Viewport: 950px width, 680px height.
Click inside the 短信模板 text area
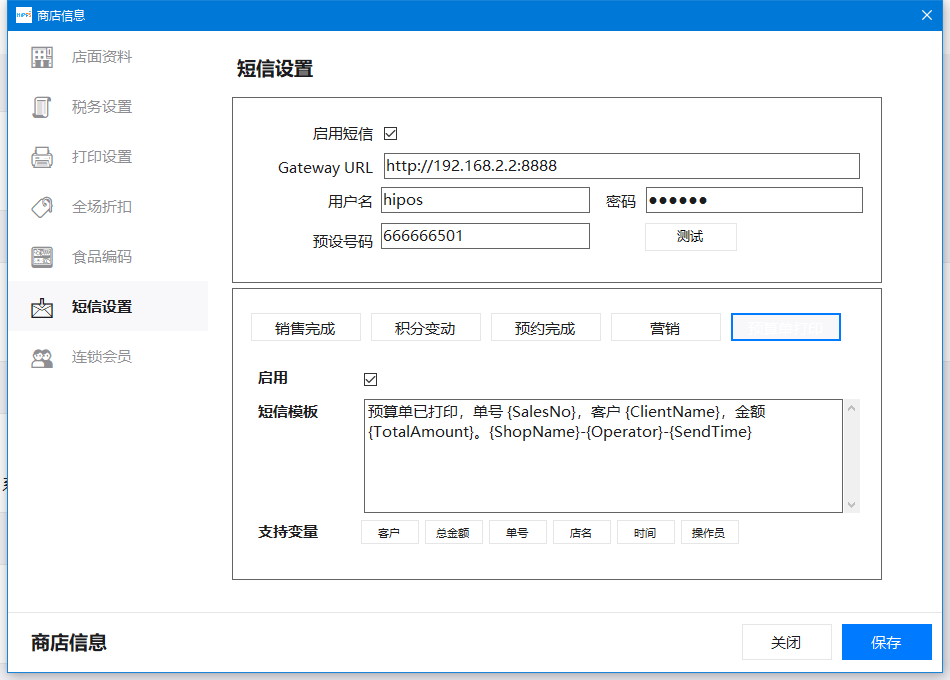click(x=603, y=456)
